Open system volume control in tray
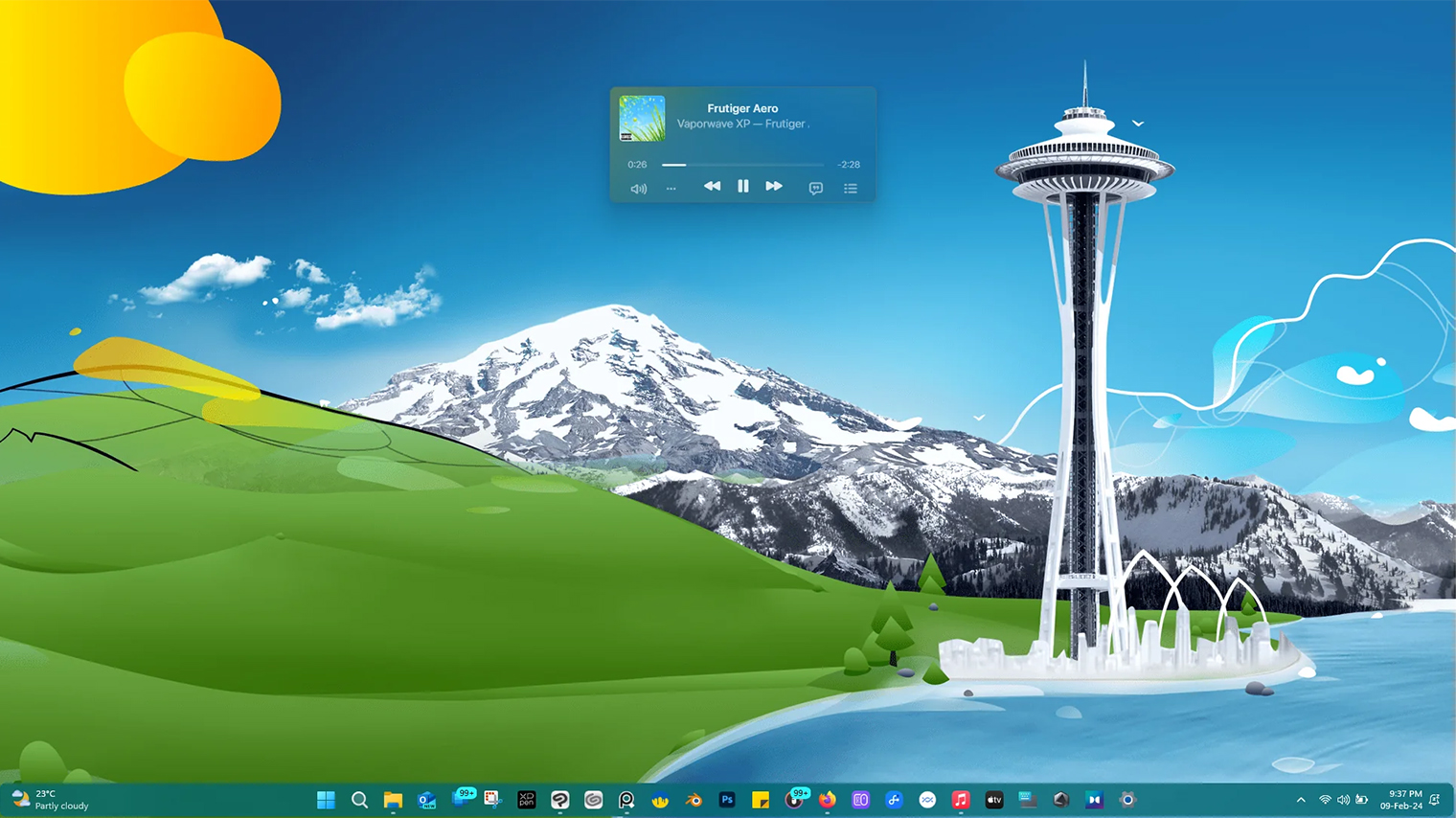 (x=1343, y=800)
